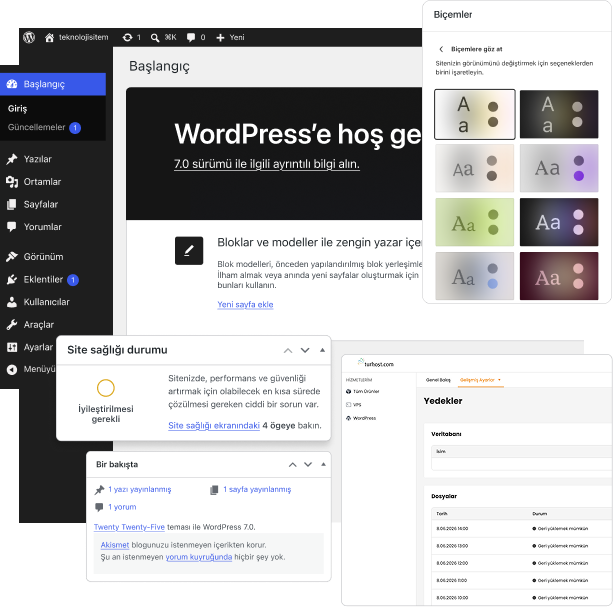Click the Yeni sayfa ekle link

point(245,304)
